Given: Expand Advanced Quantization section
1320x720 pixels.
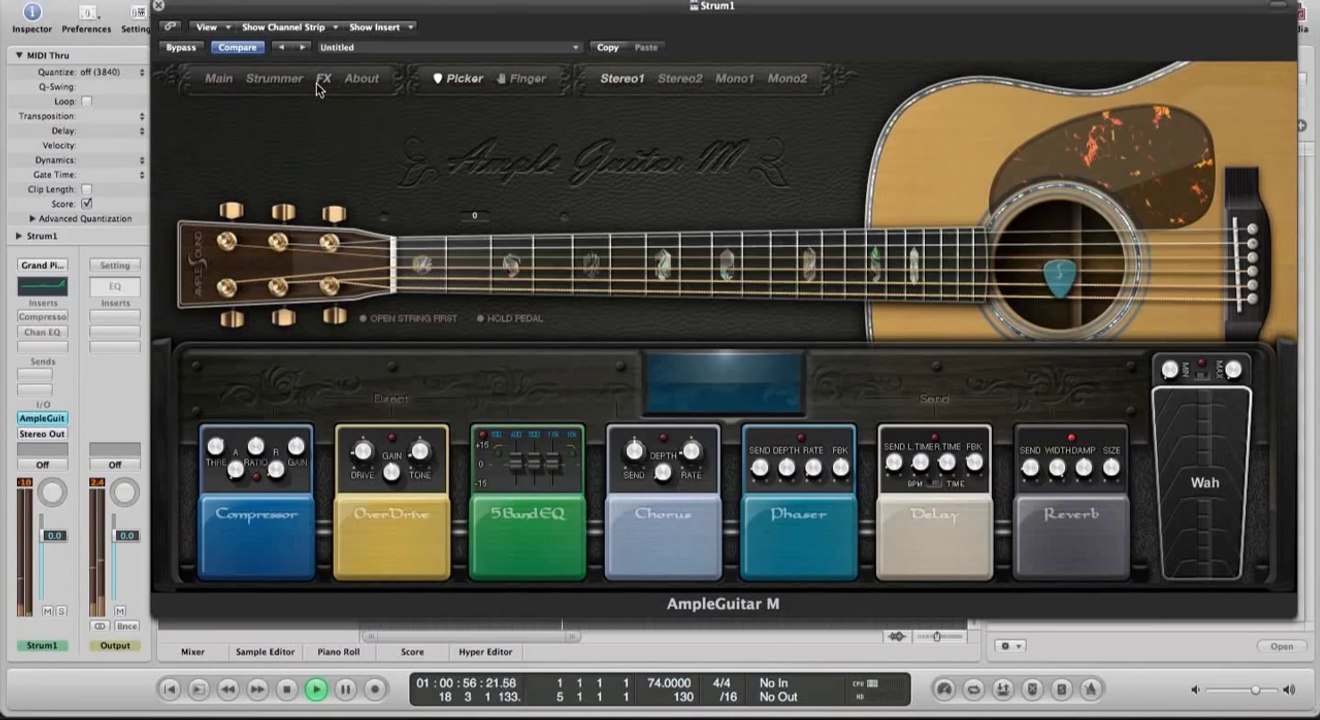Looking at the screenshot, I should coord(33,219).
